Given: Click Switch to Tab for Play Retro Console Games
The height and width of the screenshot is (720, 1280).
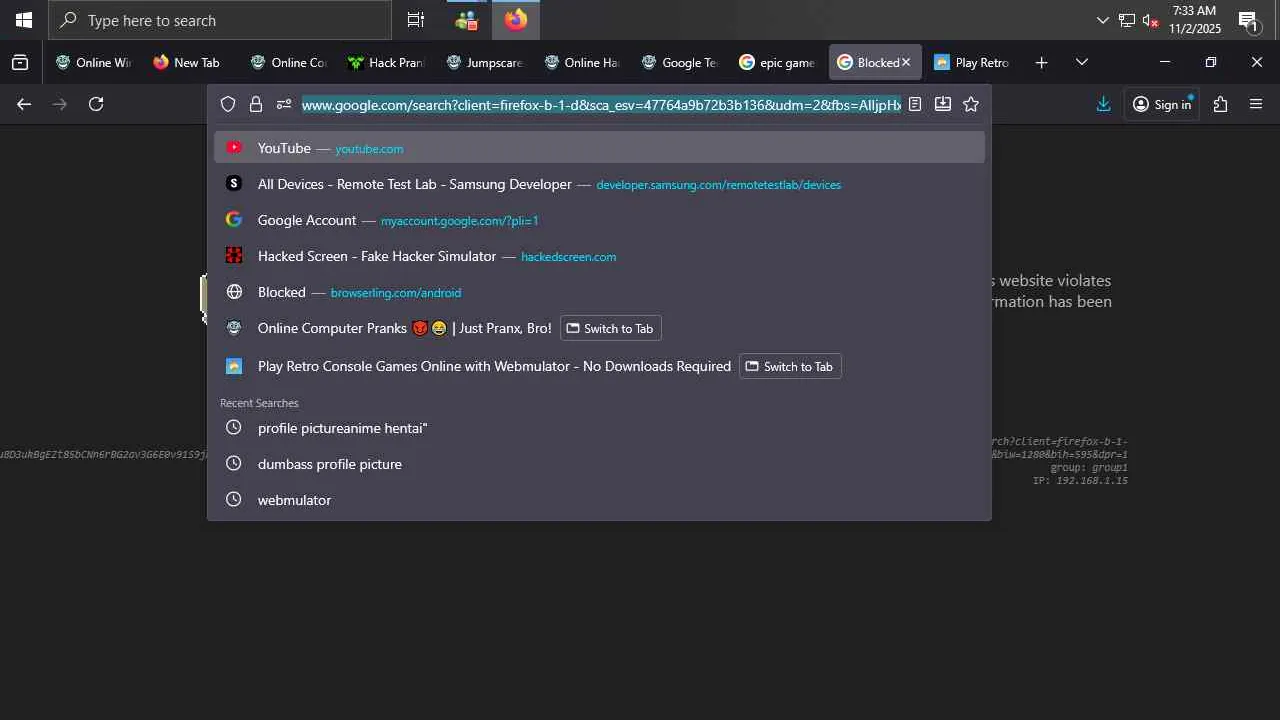Looking at the screenshot, I should pyautogui.click(x=790, y=366).
